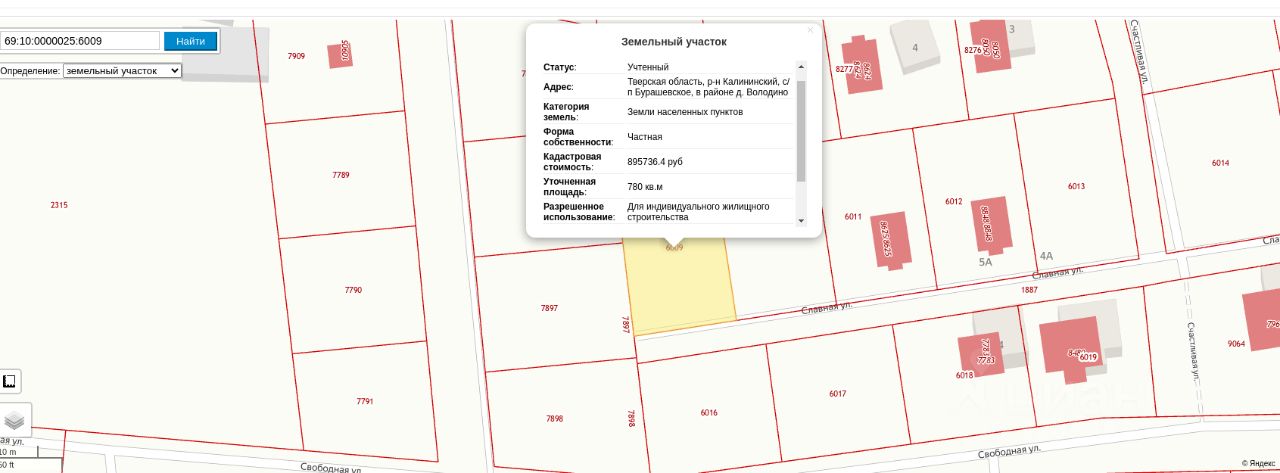Image resolution: width=1280 pixels, height=473 pixels.
Task: Open the Яндекс copyright link
Action: click(x=1259, y=464)
